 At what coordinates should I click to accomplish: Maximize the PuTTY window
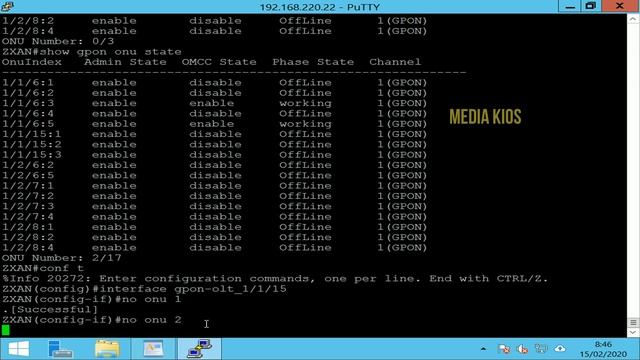point(591,6)
